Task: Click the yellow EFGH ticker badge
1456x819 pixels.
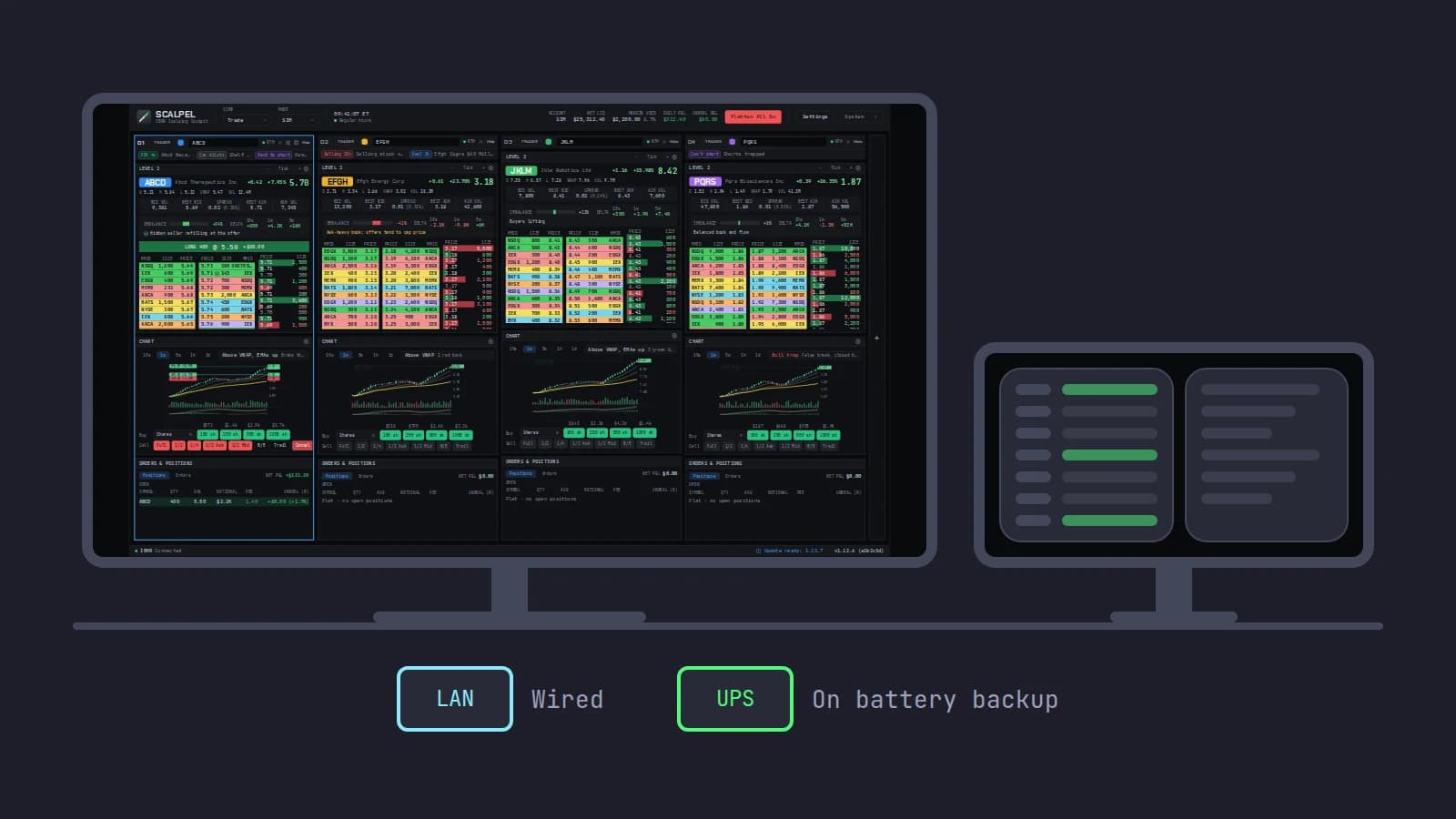Action: click(338, 182)
